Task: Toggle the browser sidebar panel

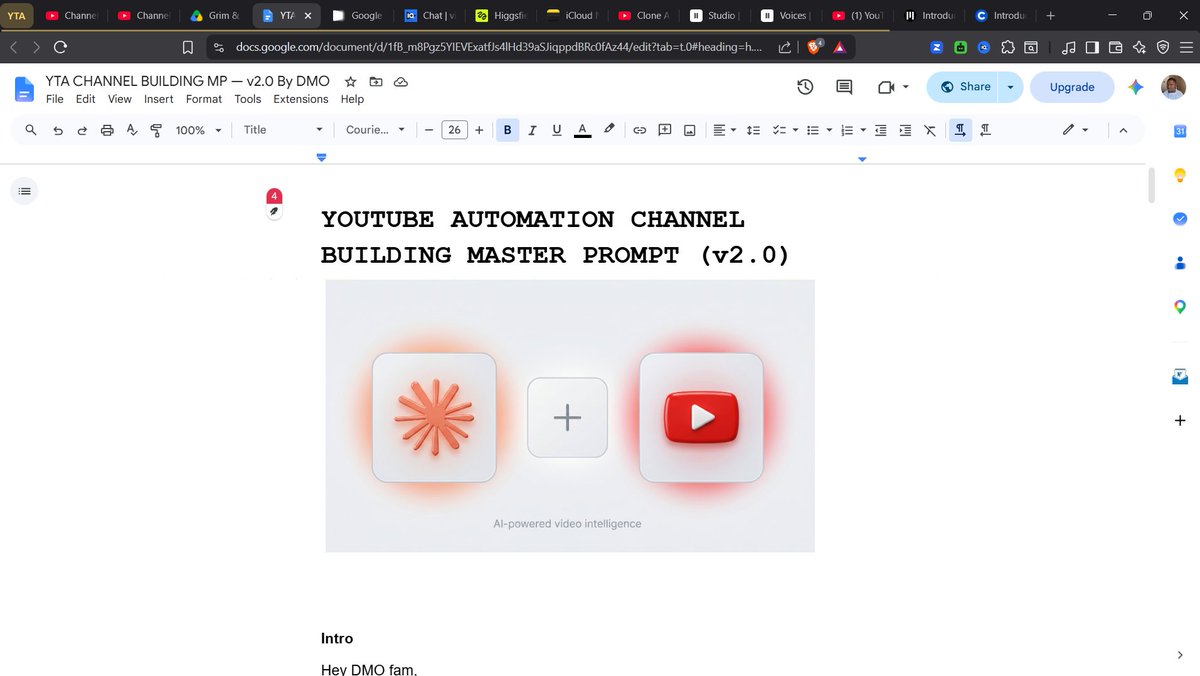Action: click(x=1092, y=47)
